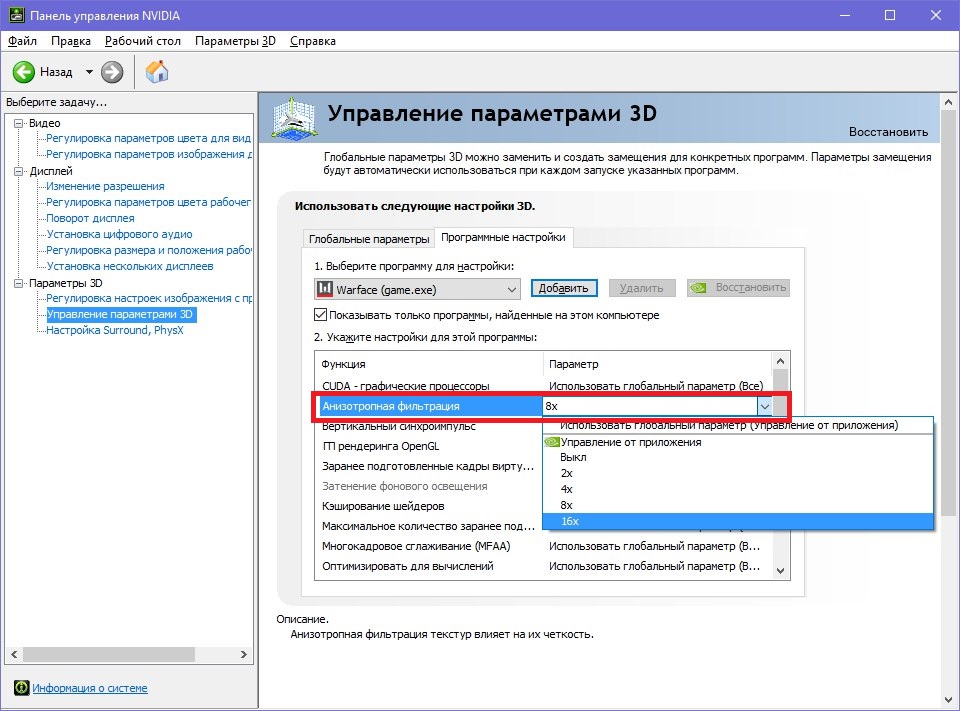Select 16x in the dropdown list

pos(738,521)
